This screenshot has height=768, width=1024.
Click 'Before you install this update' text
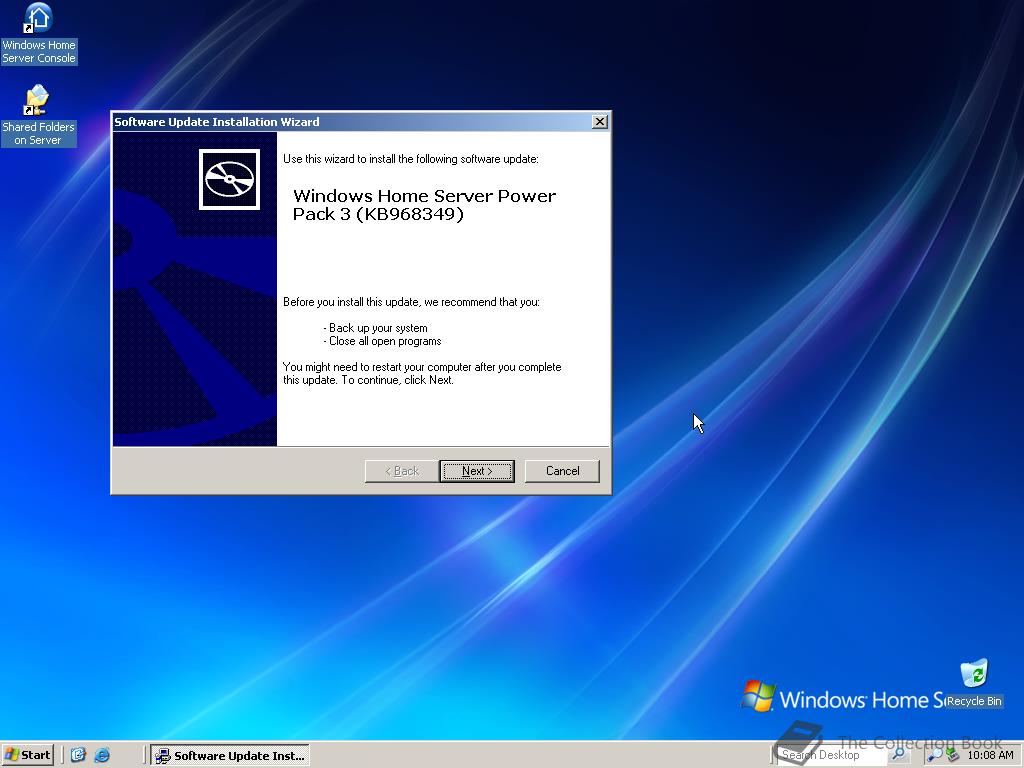pyautogui.click(x=411, y=302)
